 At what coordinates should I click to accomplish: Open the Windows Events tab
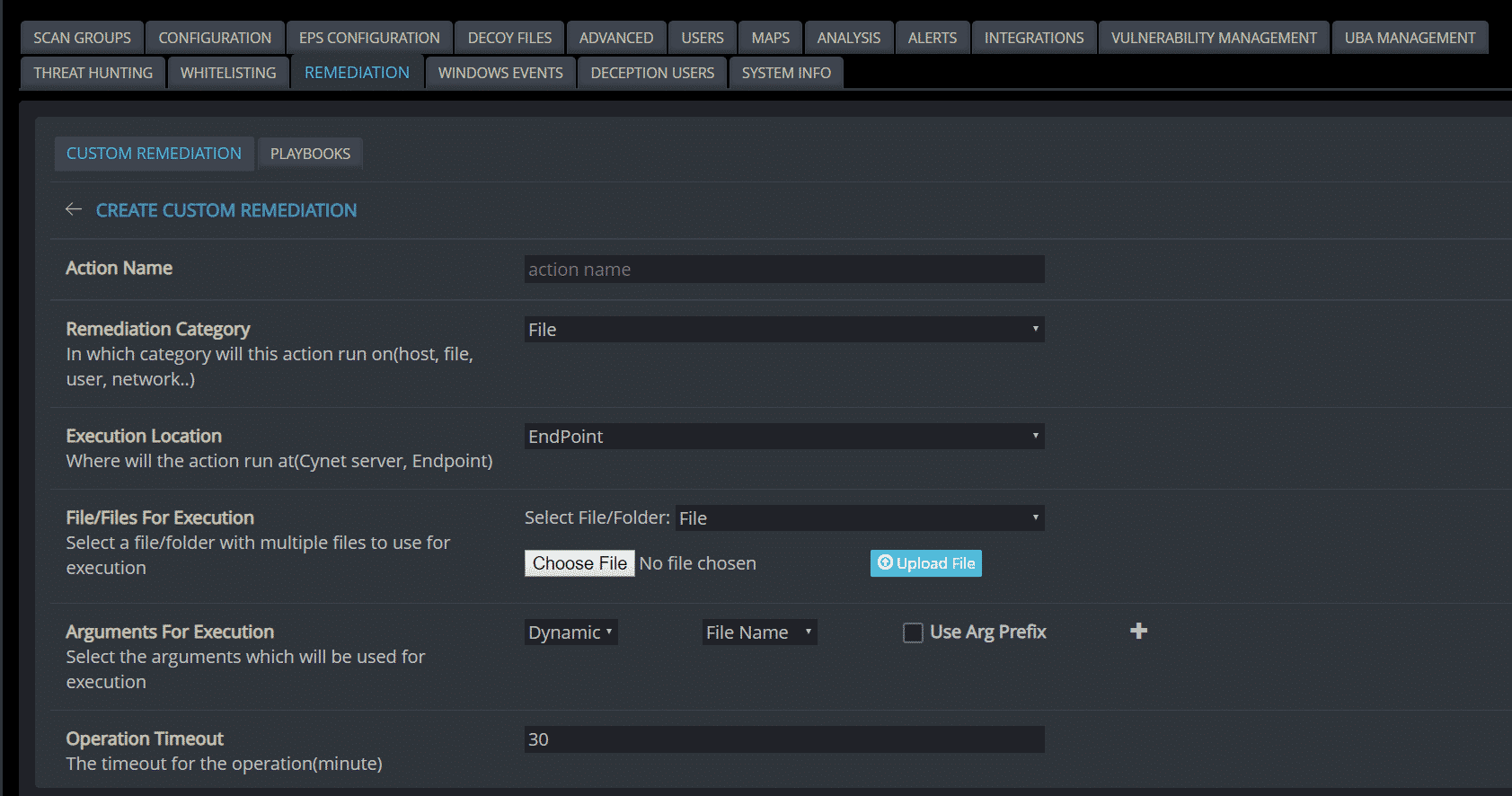(500, 73)
